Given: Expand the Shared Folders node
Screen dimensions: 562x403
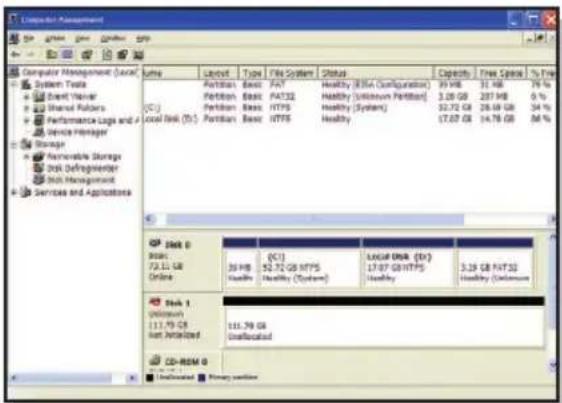Looking at the screenshot, I should click(x=27, y=108).
